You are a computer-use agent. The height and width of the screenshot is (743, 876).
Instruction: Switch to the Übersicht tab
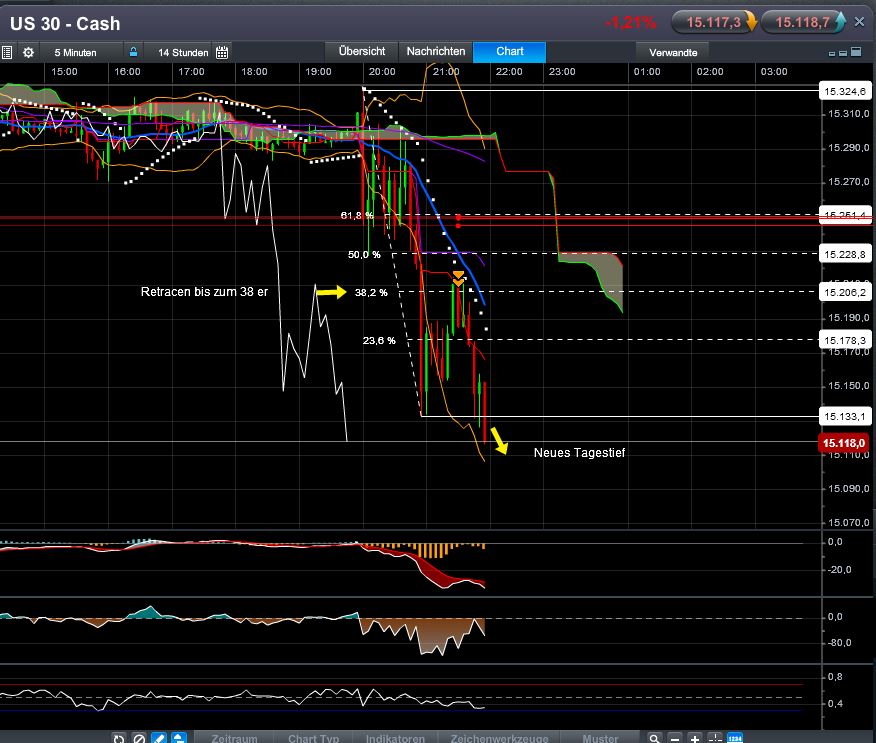point(362,51)
